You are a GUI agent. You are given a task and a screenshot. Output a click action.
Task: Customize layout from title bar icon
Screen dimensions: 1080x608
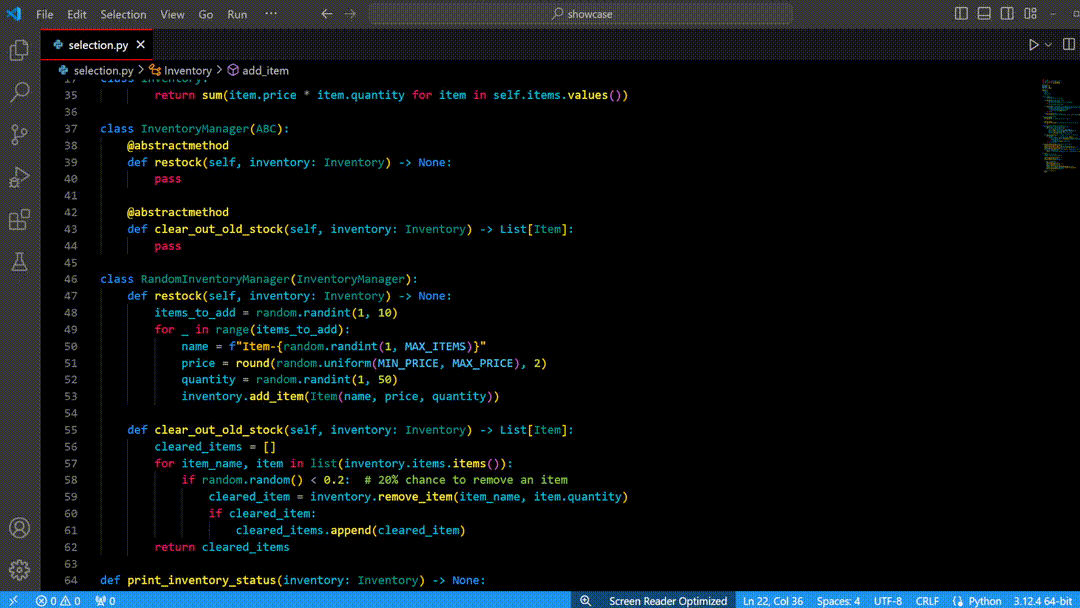tap(1030, 14)
